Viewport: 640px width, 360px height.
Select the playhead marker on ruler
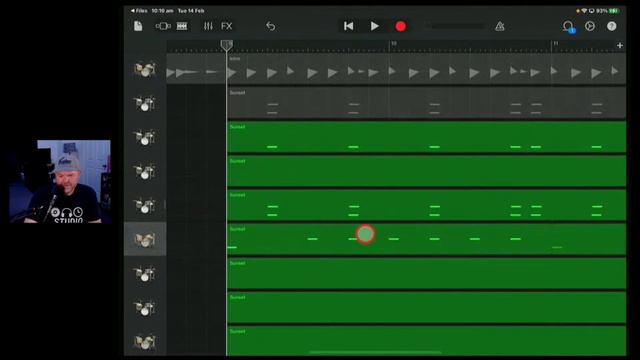tap(227, 45)
